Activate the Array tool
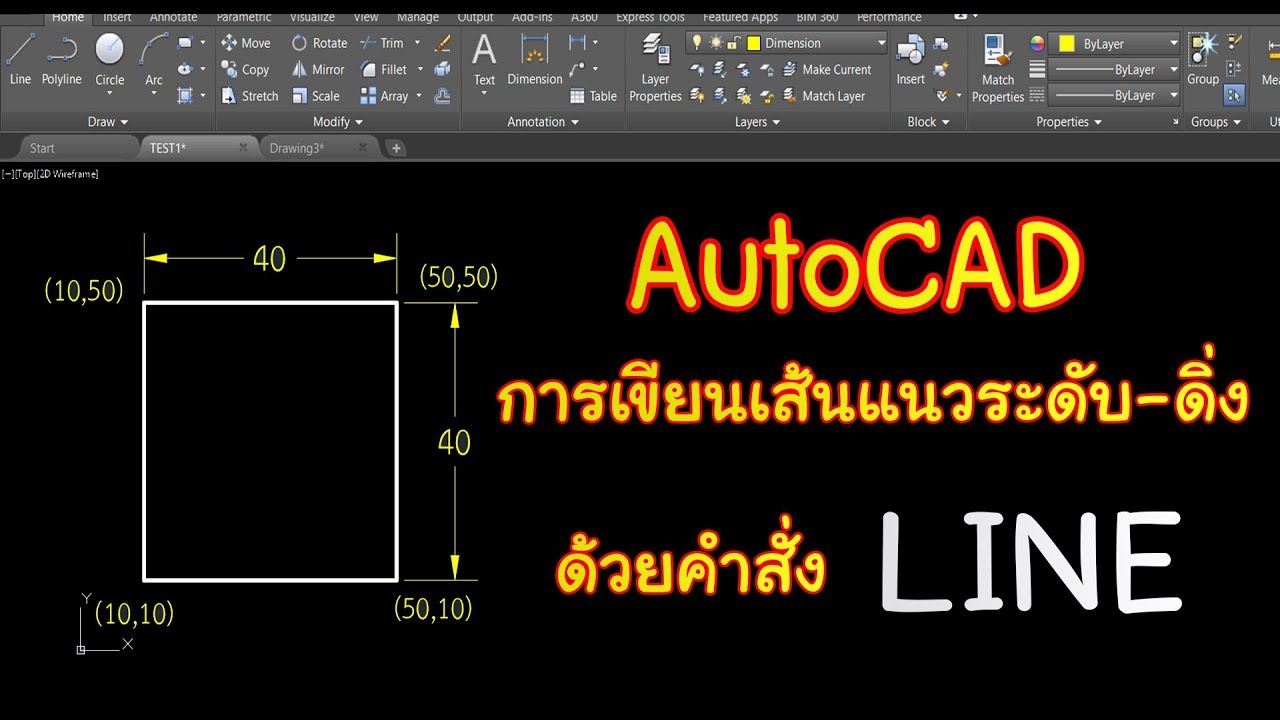 coord(384,96)
